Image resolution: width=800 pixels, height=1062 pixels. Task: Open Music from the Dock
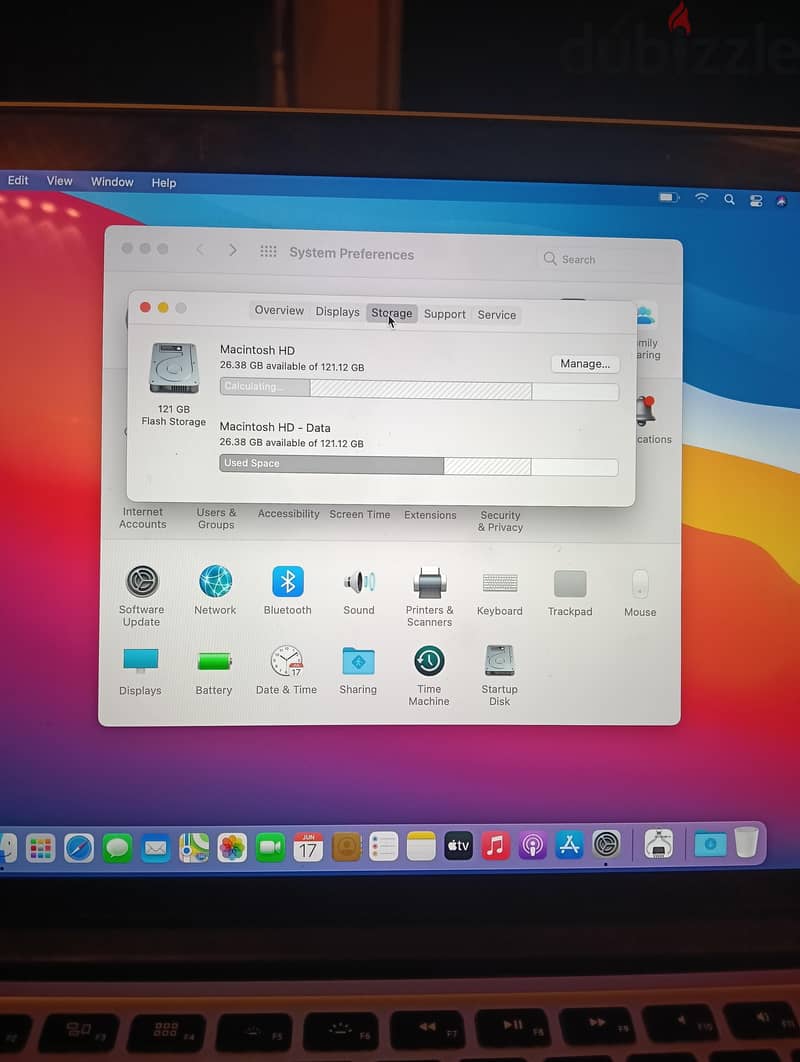[496, 846]
